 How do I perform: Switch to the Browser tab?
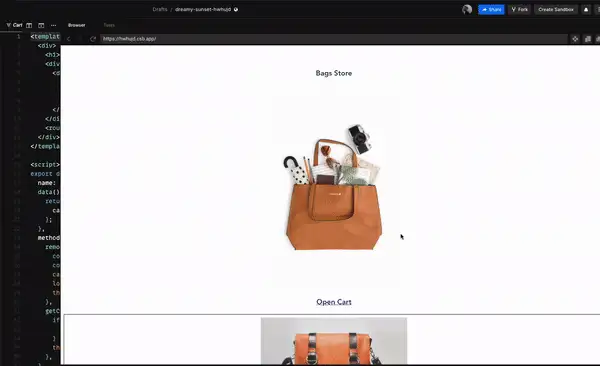77,25
